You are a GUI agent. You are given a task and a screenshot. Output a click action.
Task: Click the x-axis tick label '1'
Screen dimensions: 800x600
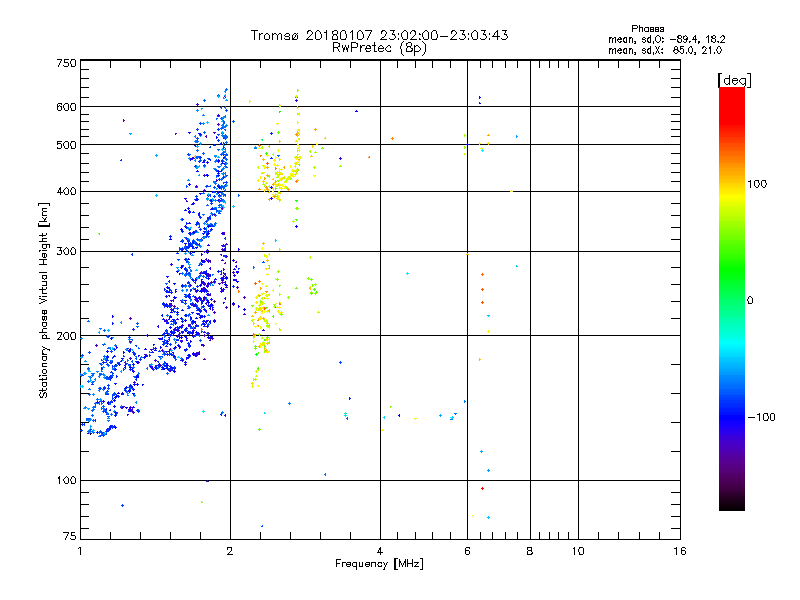click(x=80, y=551)
